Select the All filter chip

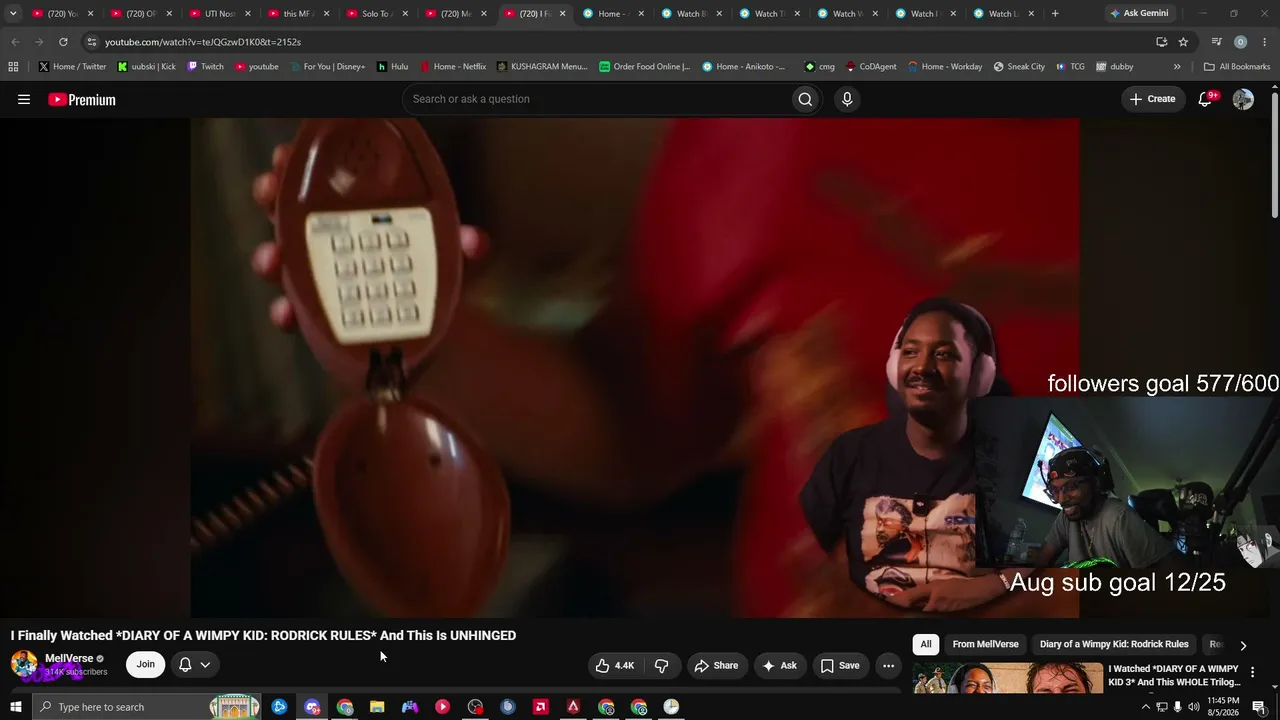pos(926,644)
